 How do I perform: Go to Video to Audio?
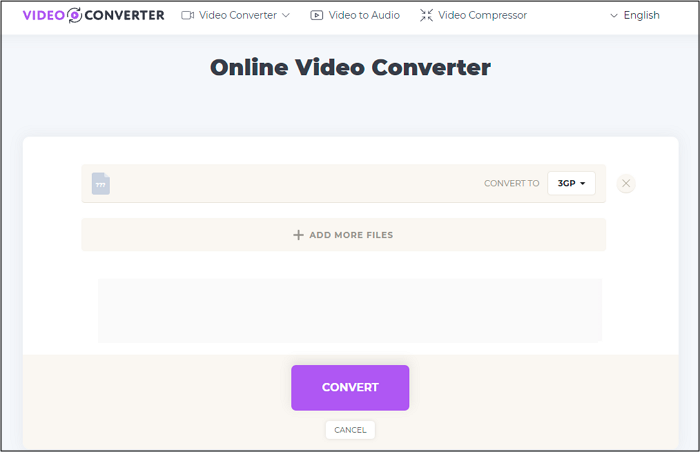(x=366, y=15)
